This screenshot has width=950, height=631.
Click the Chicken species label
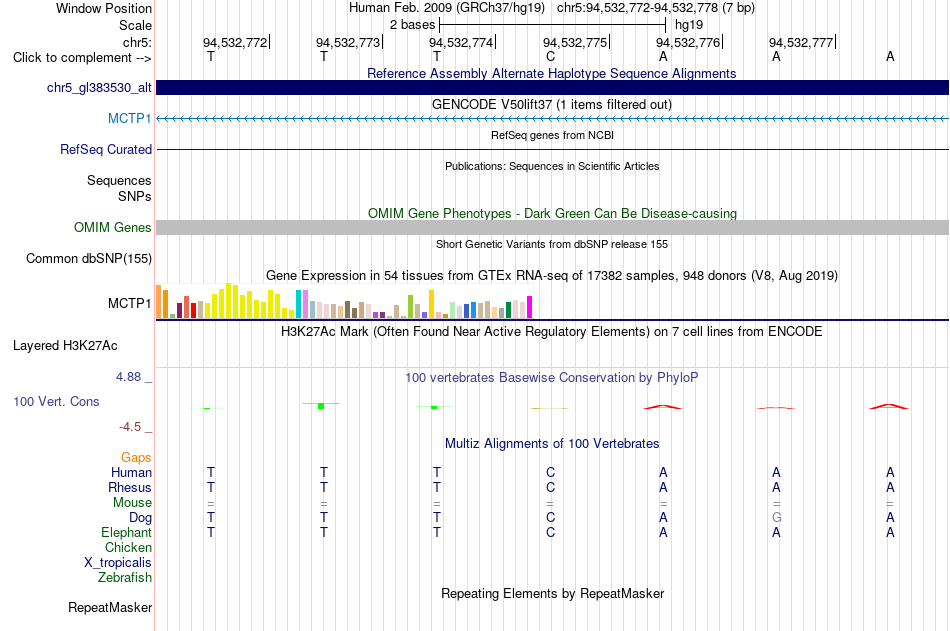point(128,547)
